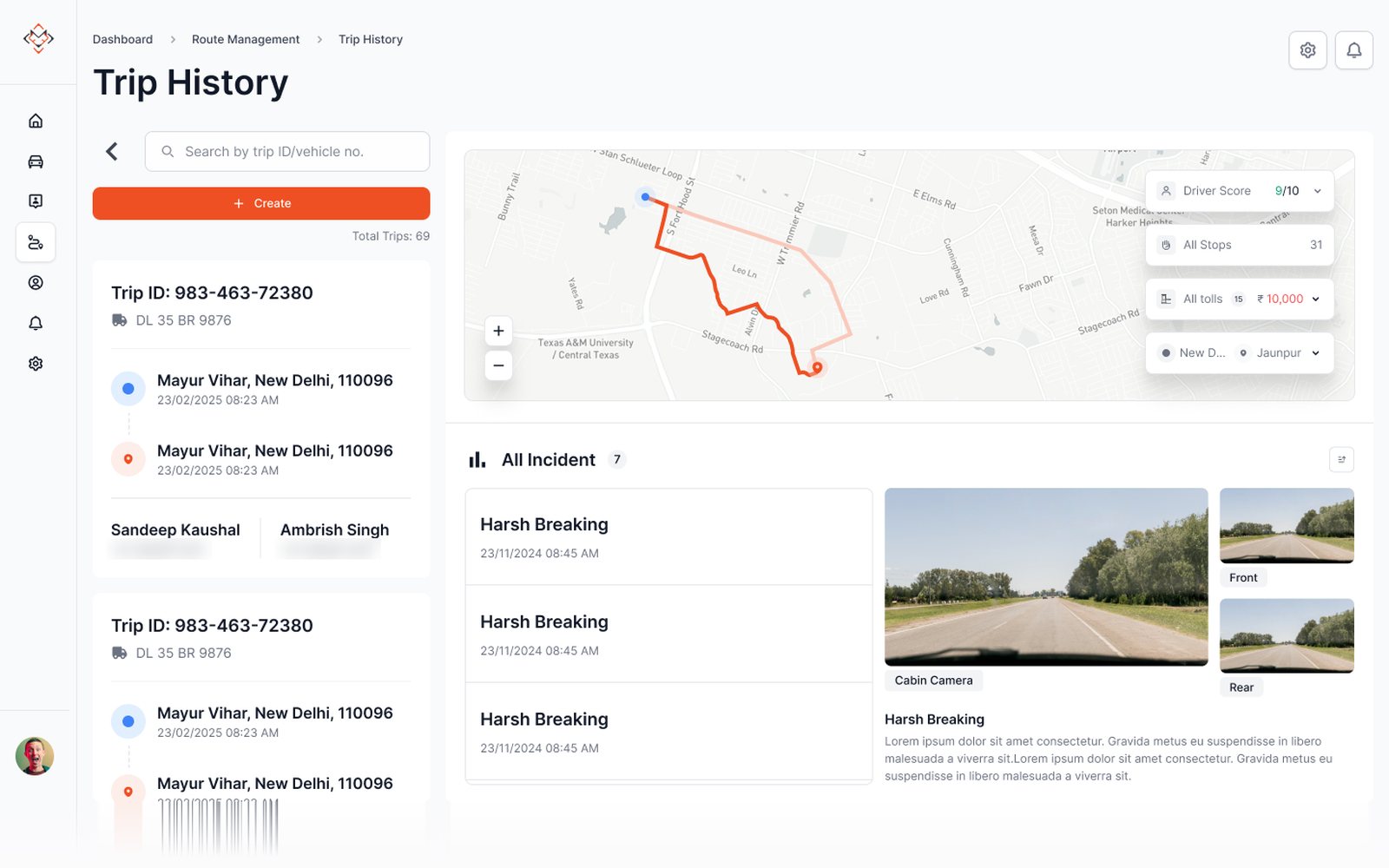Click the red destination pin on map
This screenshot has width=1389, height=868.
[817, 368]
